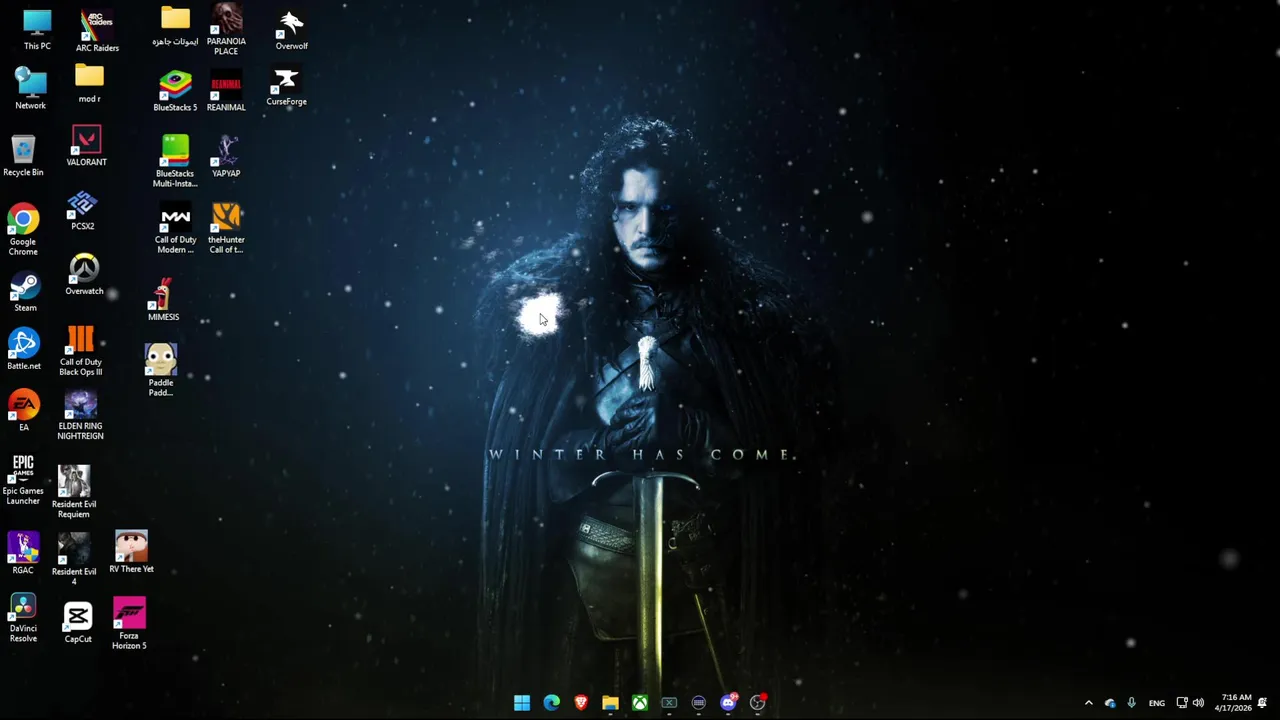This screenshot has width=1280, height=720.
Task: Open the notification center bell
Action: pyautogui.click(x=1263, y=703)
